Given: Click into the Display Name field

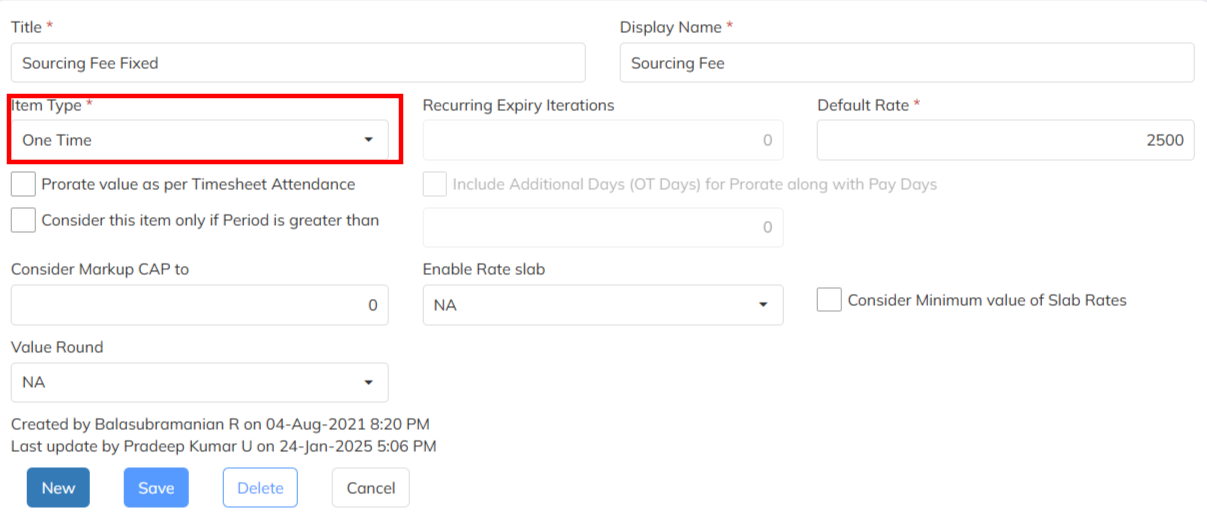Looking at the screenshot, I should pyautogui.click(x=906, y=63).
